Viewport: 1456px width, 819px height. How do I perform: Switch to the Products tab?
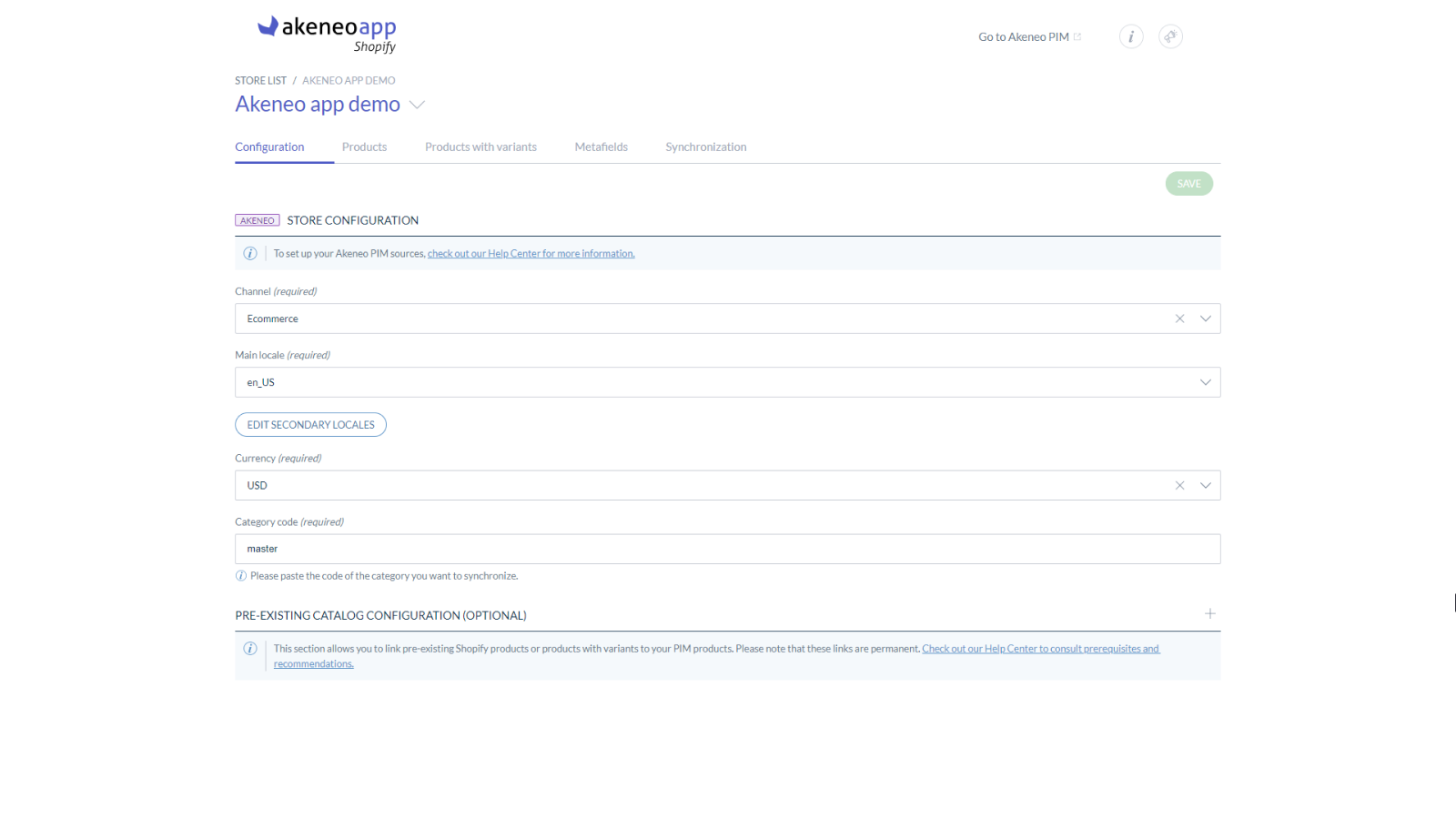[364, 147]
